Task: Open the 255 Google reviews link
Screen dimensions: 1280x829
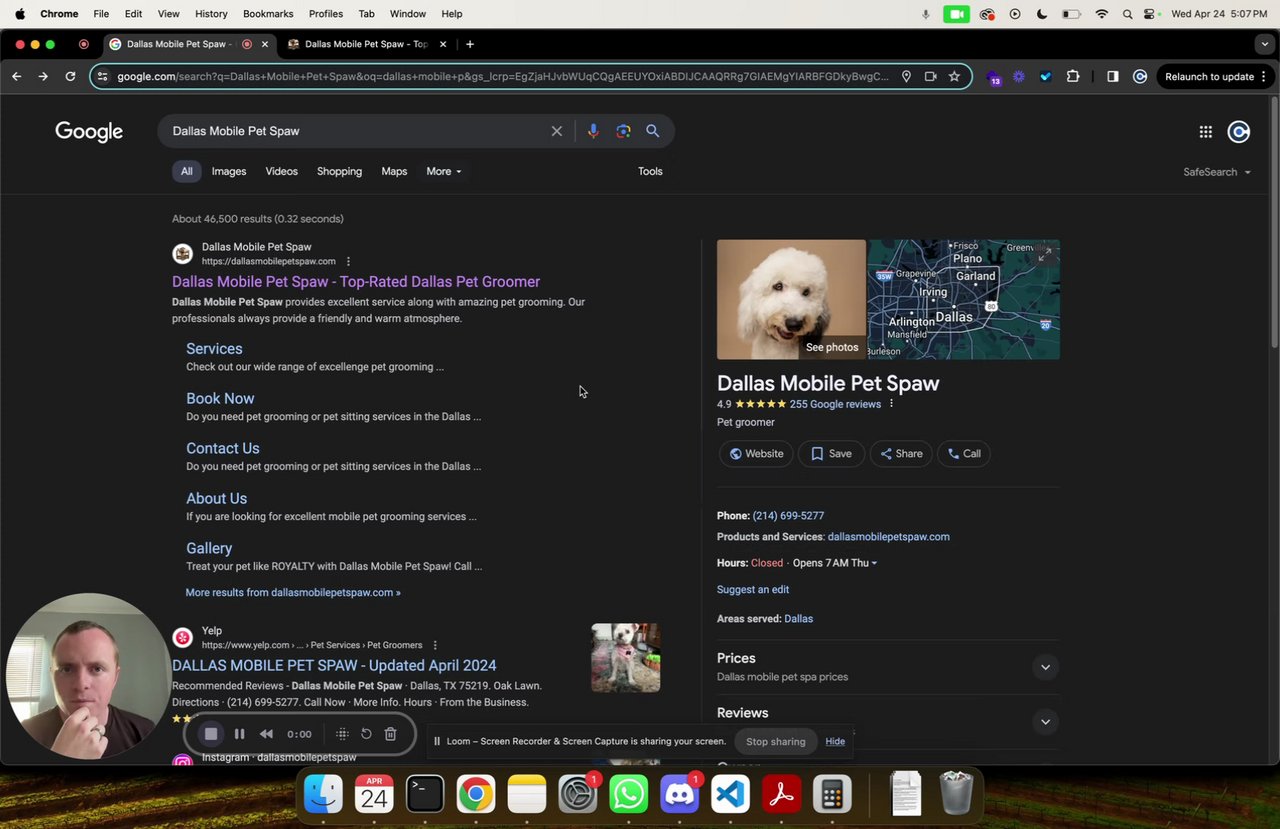Action: click(x=835, y=404)
